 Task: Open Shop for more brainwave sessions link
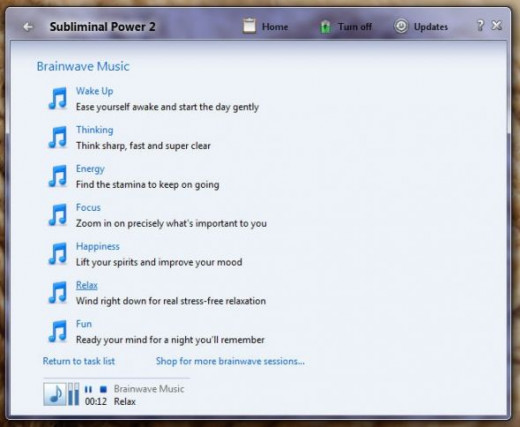230,361
